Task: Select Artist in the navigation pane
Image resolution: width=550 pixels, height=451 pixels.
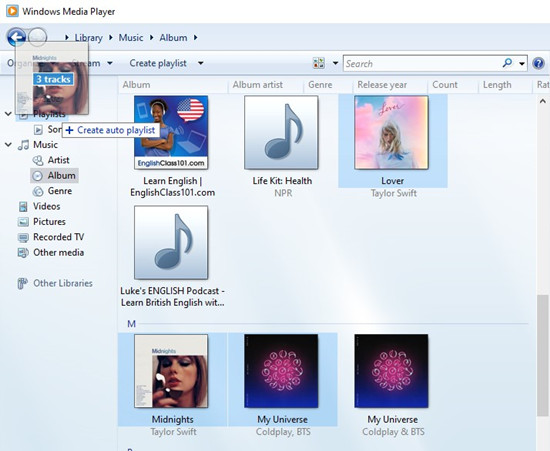Action: (x=58, y=160)
